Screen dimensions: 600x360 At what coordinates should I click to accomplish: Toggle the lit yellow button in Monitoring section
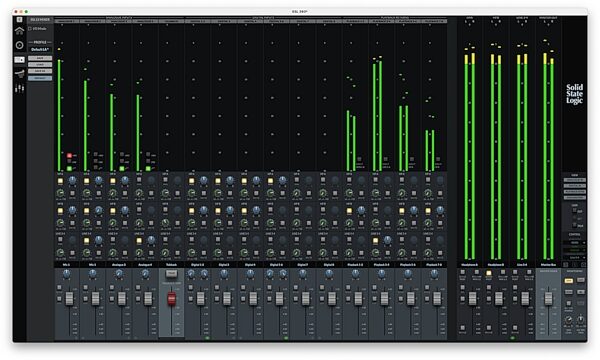(569, 280)
